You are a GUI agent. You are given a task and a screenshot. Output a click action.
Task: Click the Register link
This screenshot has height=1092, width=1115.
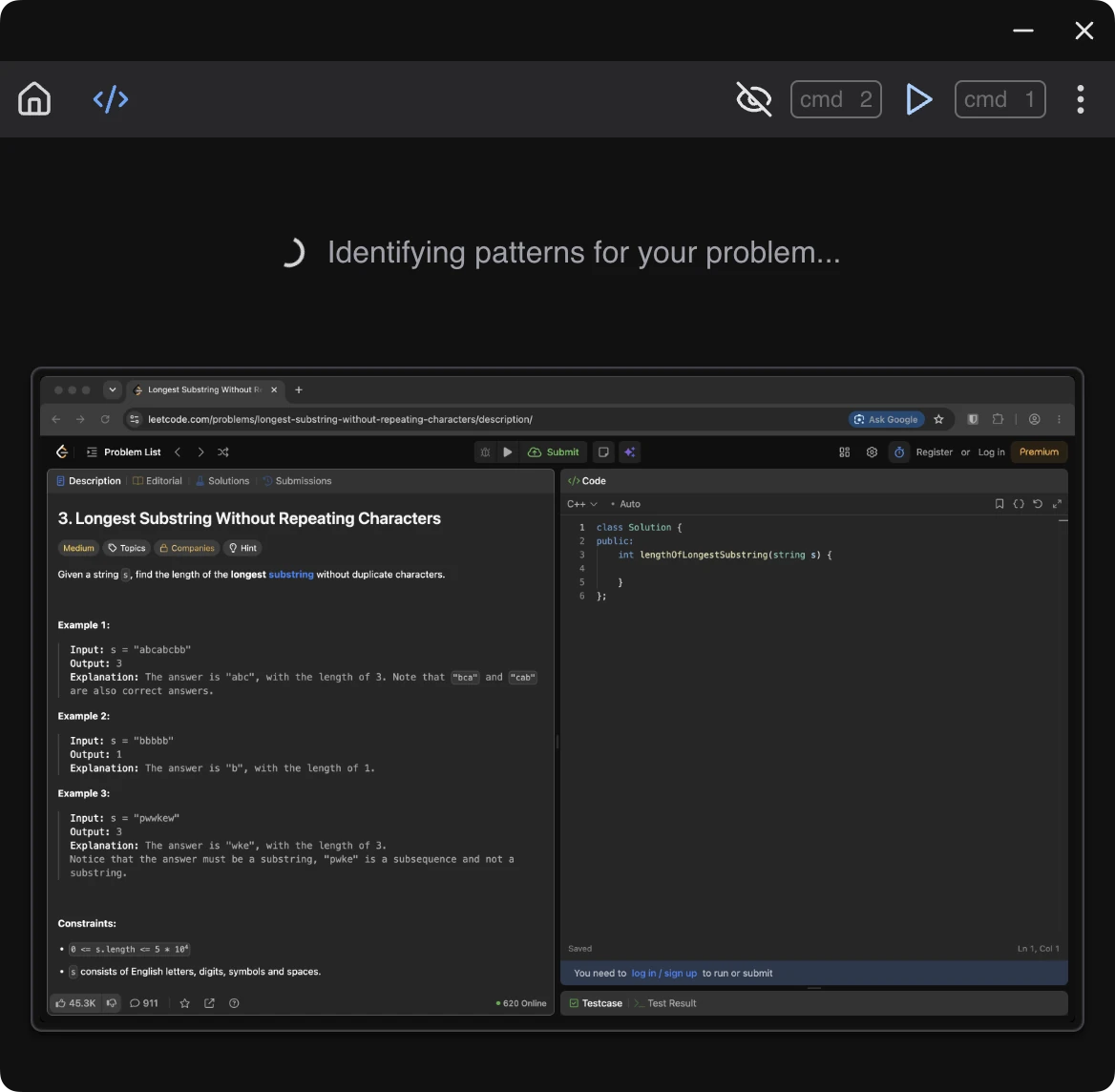(x=935, y=452)
